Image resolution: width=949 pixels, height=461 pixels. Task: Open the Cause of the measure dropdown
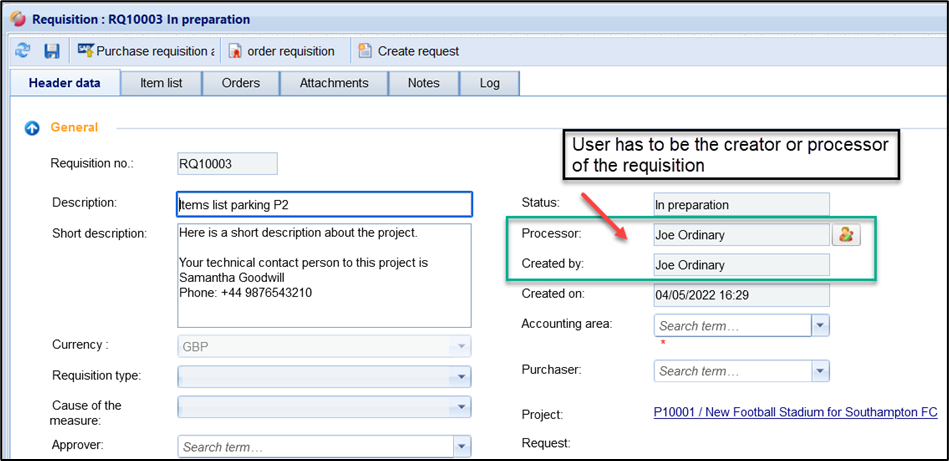tap(460, 407)
